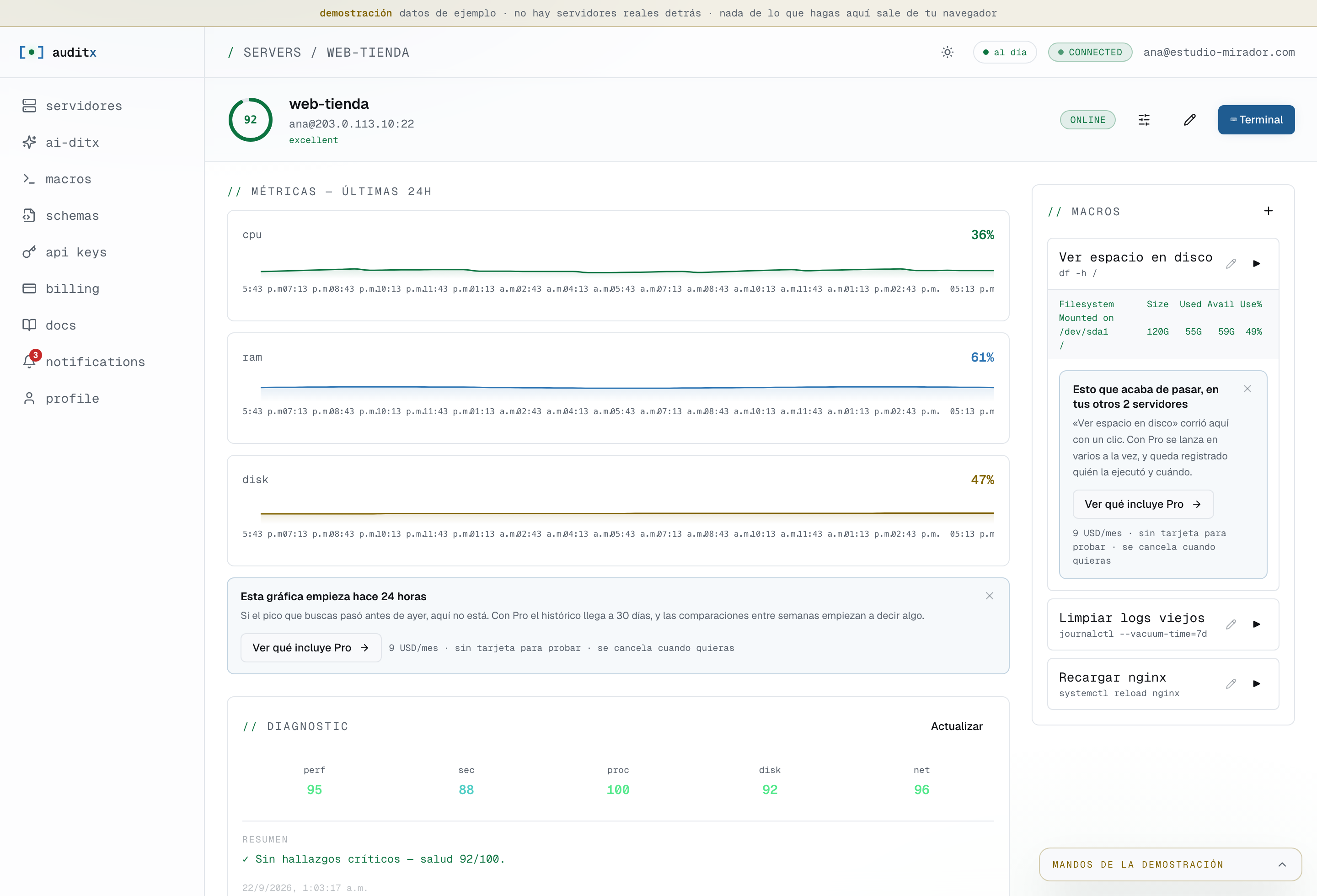Image resolution: width=1317 pixels, height=896 pixels.
Task: Click the cpu 36% chart line
Action: point(627,270)
